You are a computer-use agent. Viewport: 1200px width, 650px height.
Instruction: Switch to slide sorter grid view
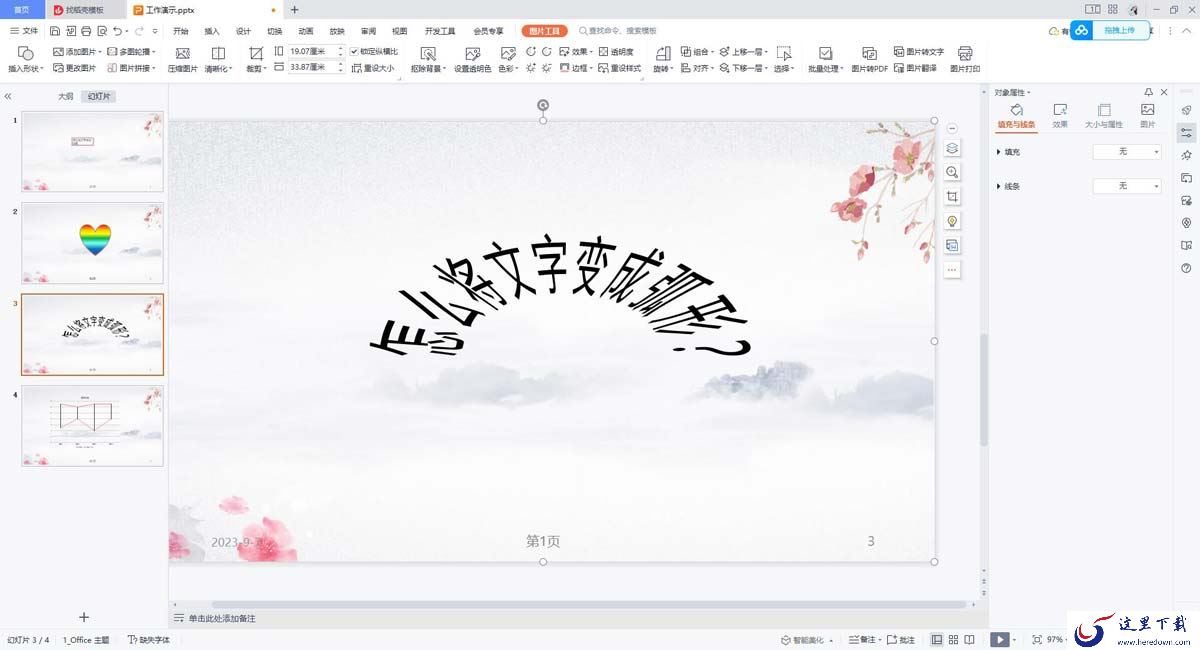[954, 639]
